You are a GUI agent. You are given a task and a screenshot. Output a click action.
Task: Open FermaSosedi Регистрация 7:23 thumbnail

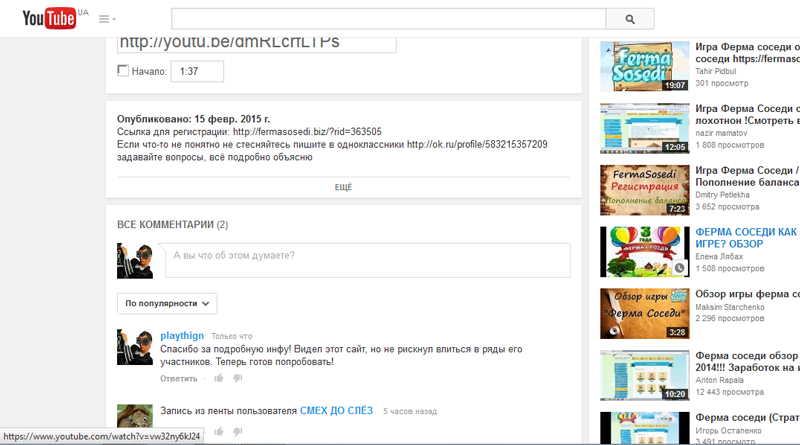tap(644, 190)
